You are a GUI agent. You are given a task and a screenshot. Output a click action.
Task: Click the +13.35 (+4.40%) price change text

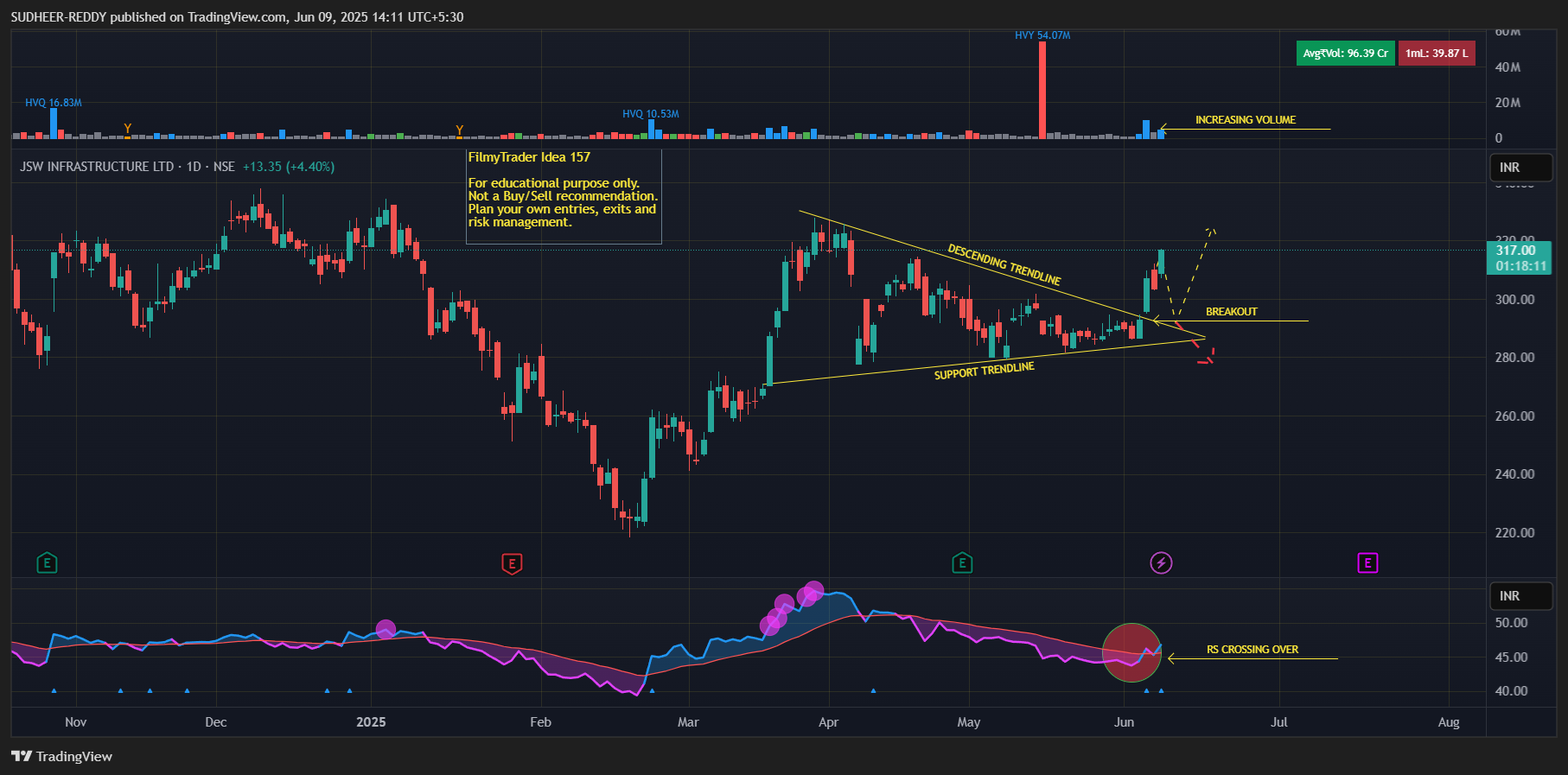click(x=289, y=167)
